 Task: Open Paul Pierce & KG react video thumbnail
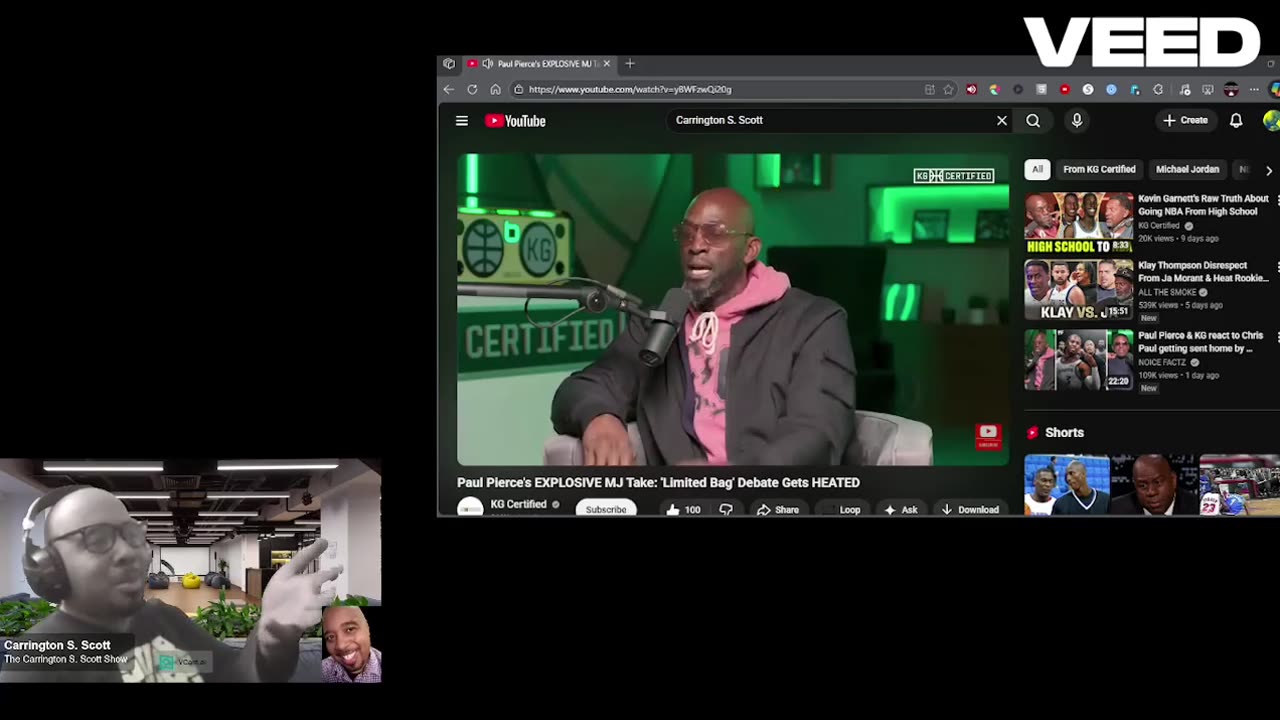(1078, 360)
